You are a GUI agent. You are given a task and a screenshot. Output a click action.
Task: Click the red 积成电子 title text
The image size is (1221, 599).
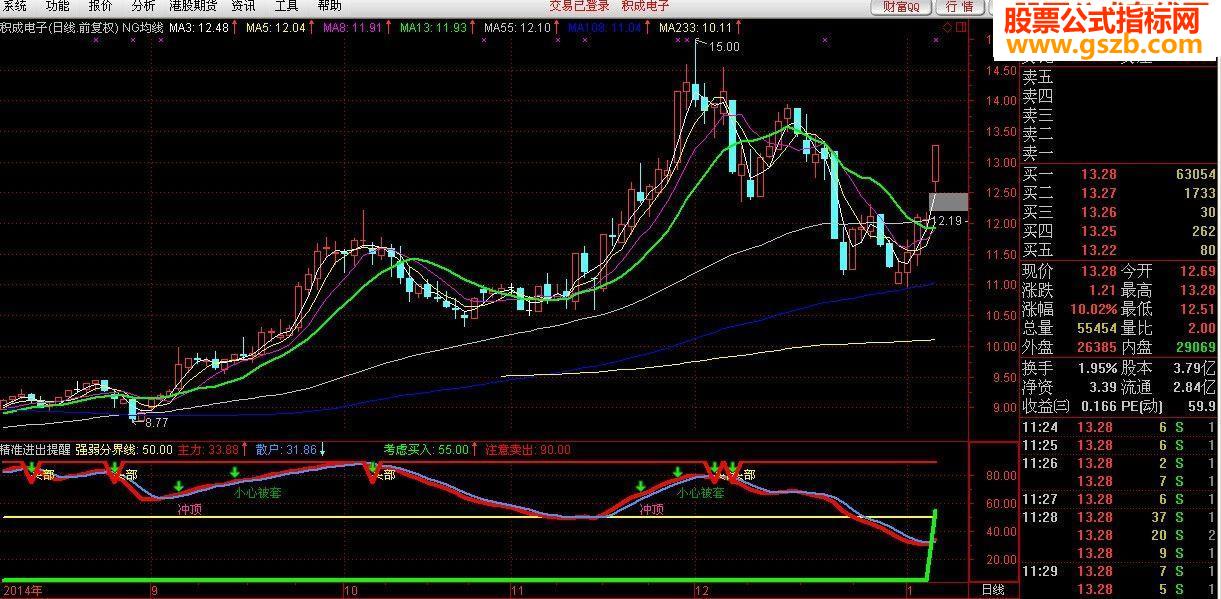pos(646,6)
